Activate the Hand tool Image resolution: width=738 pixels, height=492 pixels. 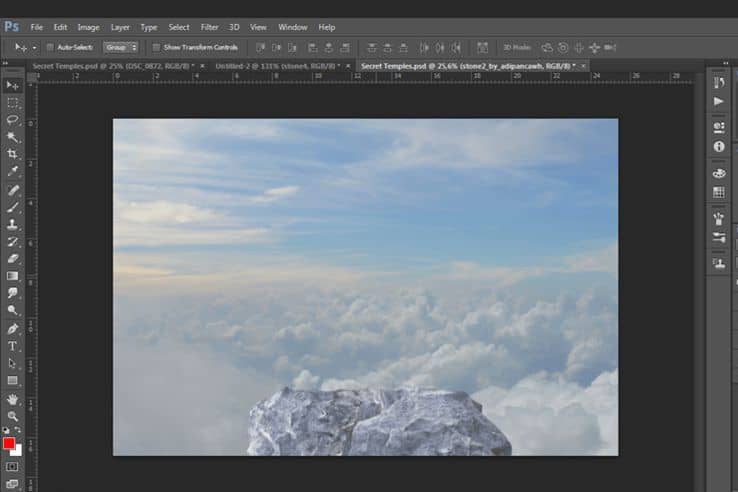coord(13,400)
